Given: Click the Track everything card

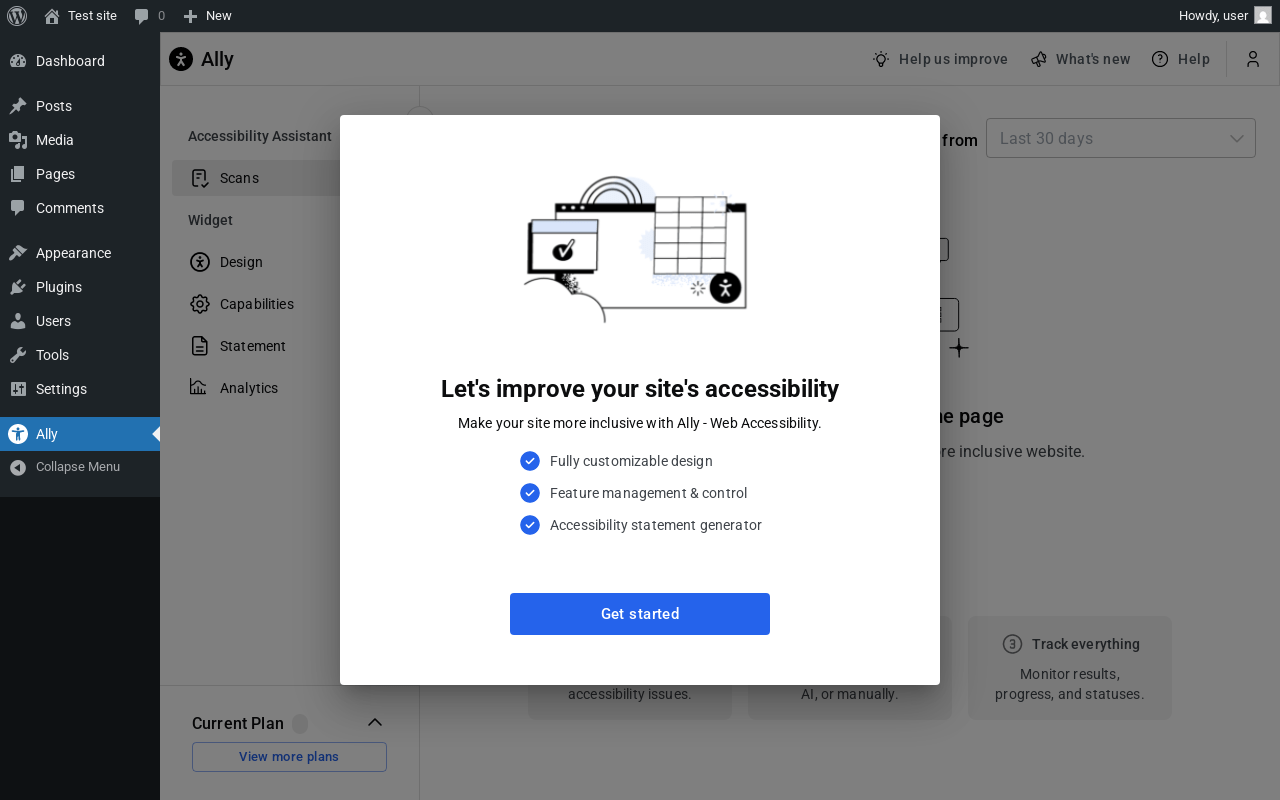Looking at the screenshot, I should 1070,668.
